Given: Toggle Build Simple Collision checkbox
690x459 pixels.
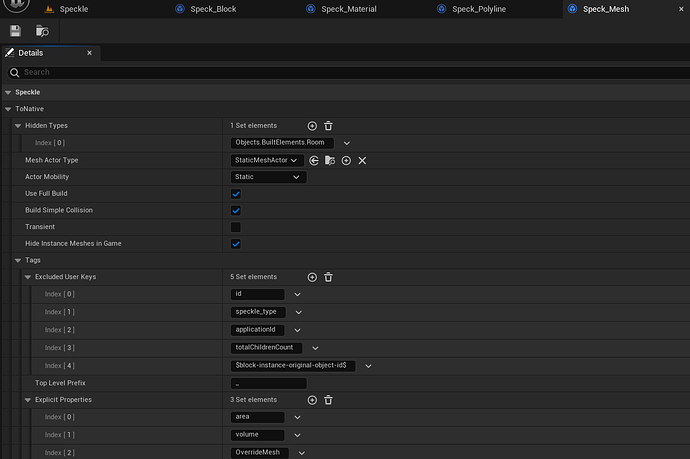Looking at the screenshot, I should point(236,211).
